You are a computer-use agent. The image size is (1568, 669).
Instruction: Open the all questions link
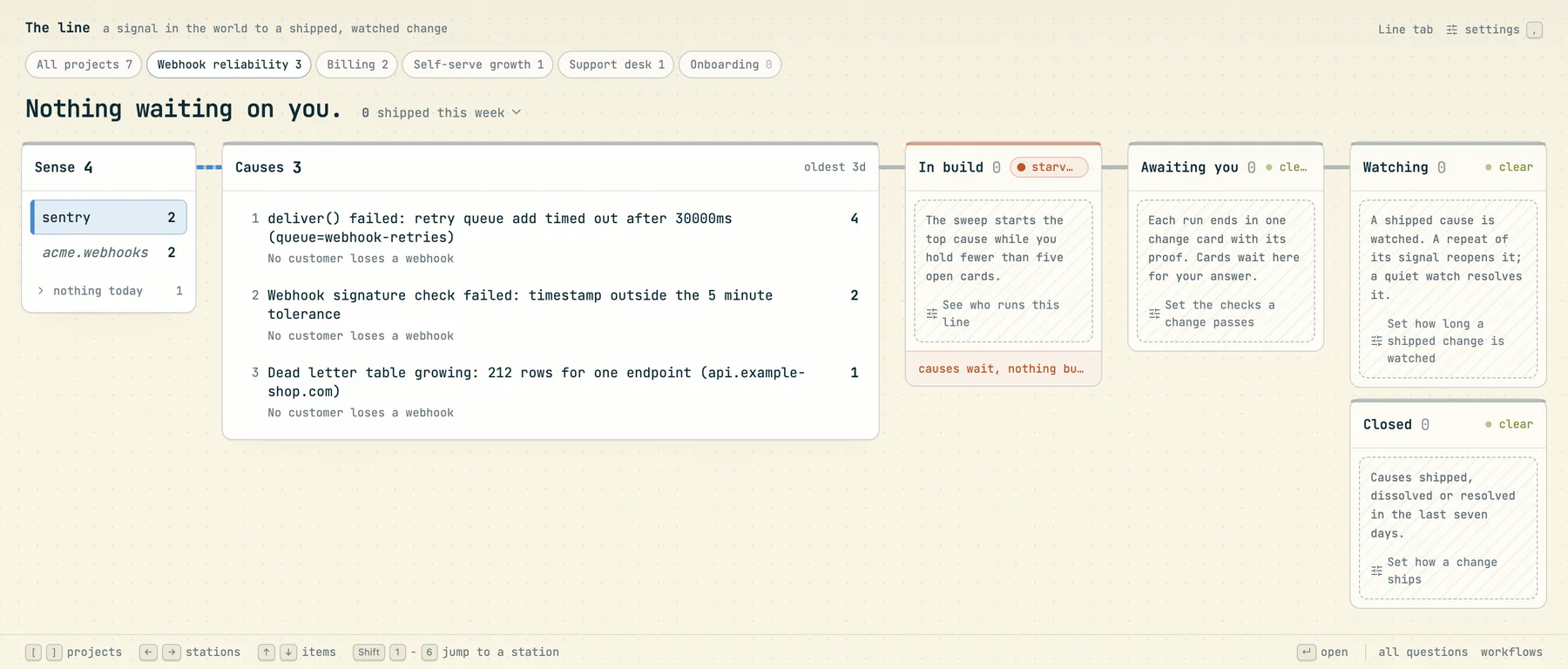(x=1423, y=652)
